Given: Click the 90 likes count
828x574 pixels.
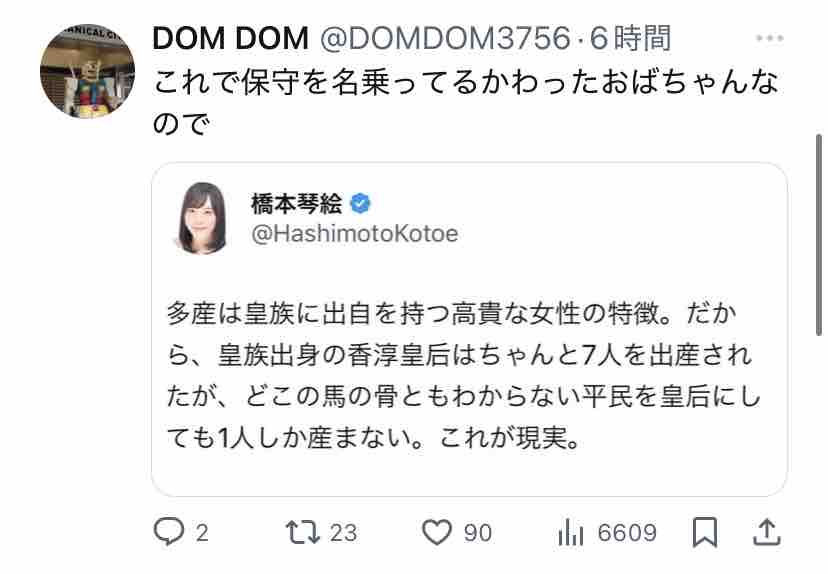Looking at the screenshot, I should pyautogui.click(x=478, y=532).
